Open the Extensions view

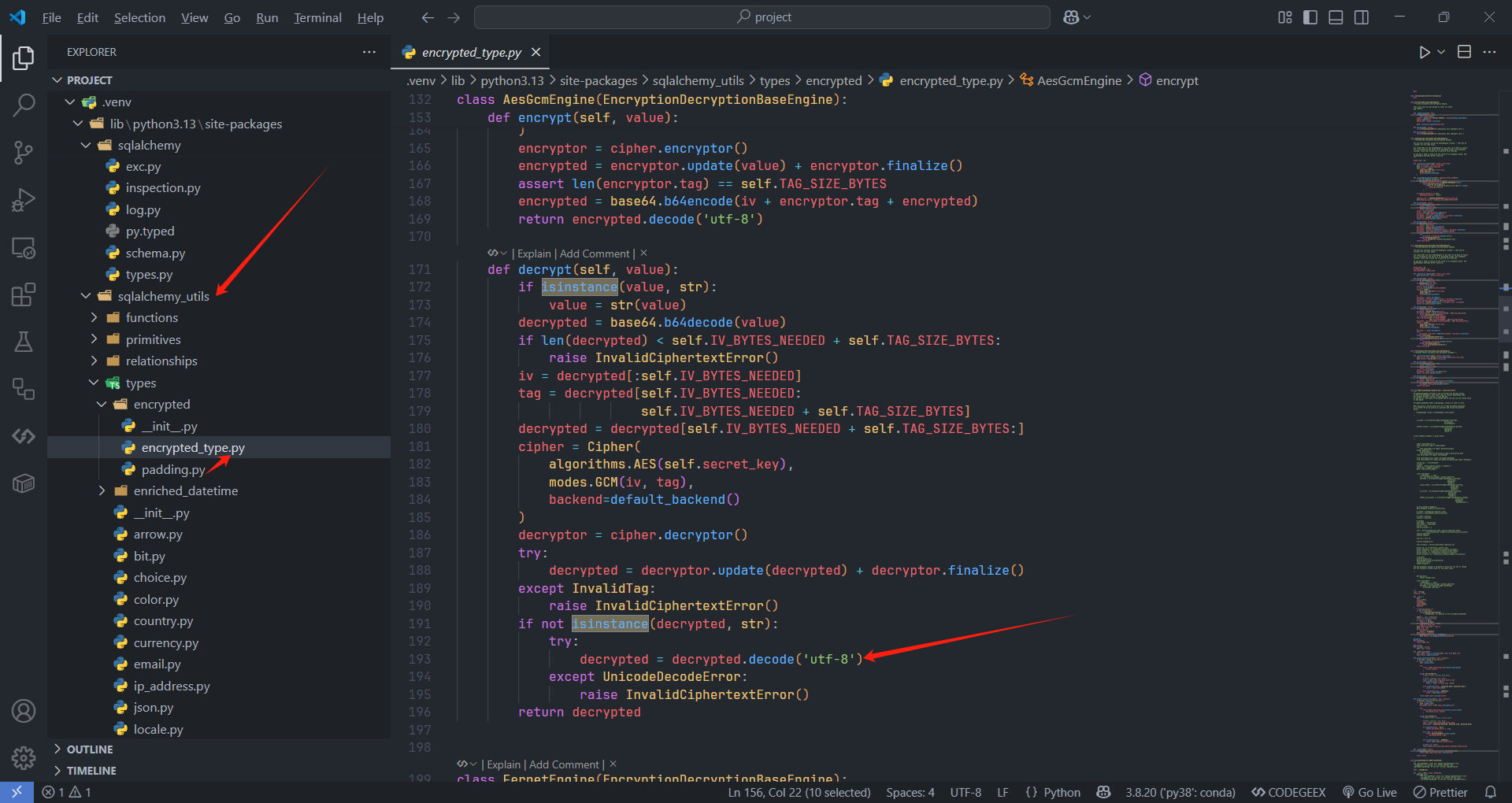24,295
